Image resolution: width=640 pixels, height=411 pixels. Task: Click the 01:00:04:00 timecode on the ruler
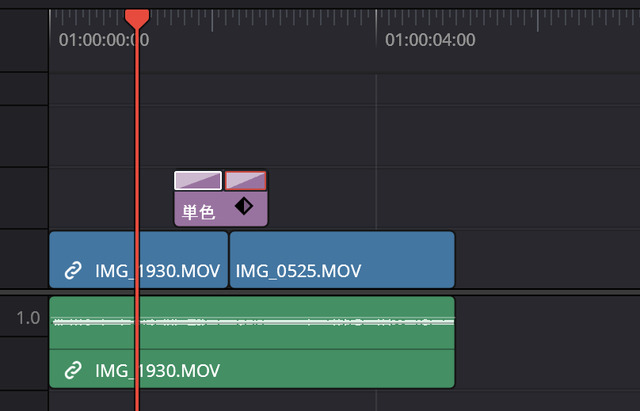tap(430, 40)
